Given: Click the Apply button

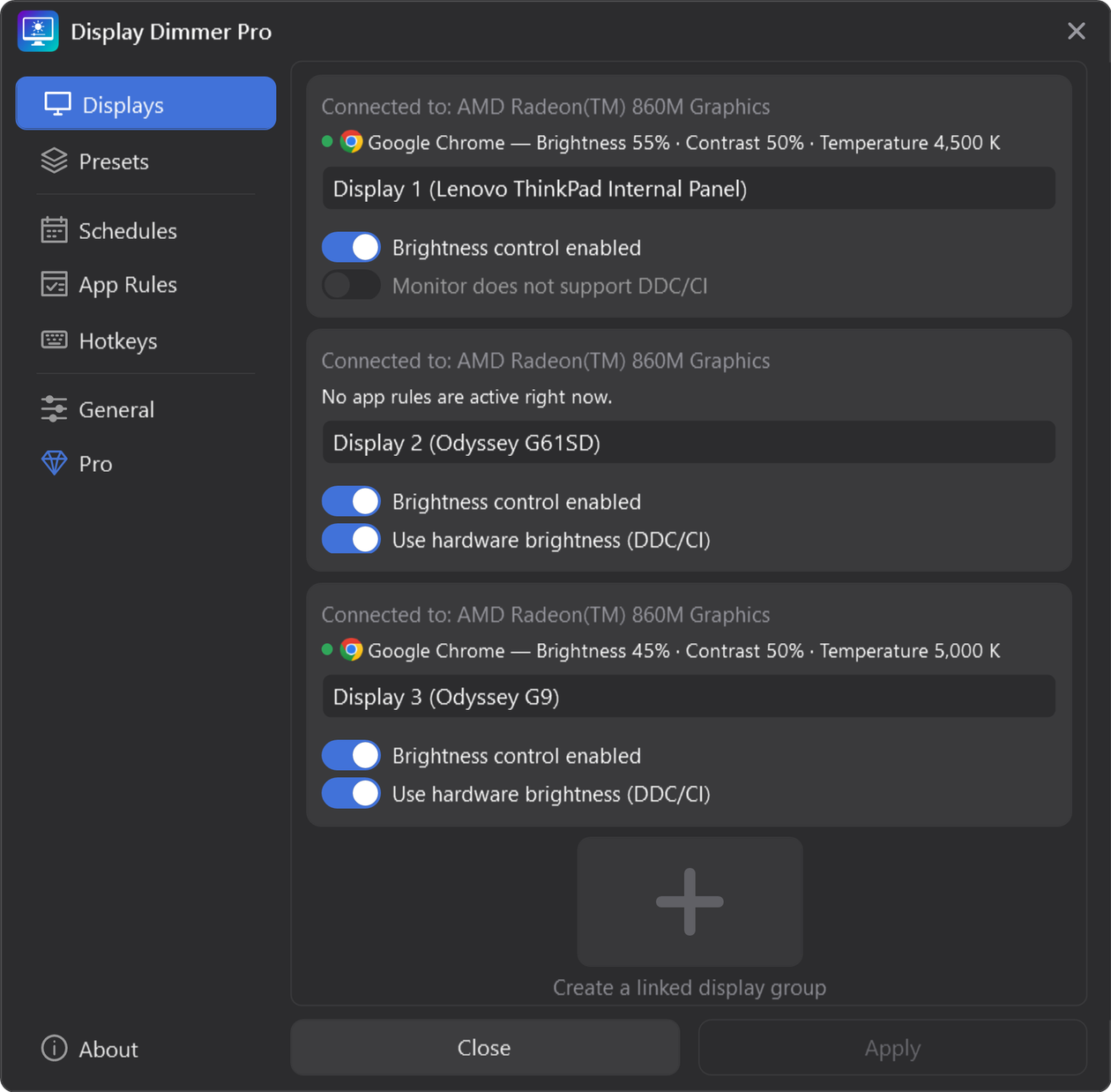Looking at the screenshot, I should [x=892, y=1047].
